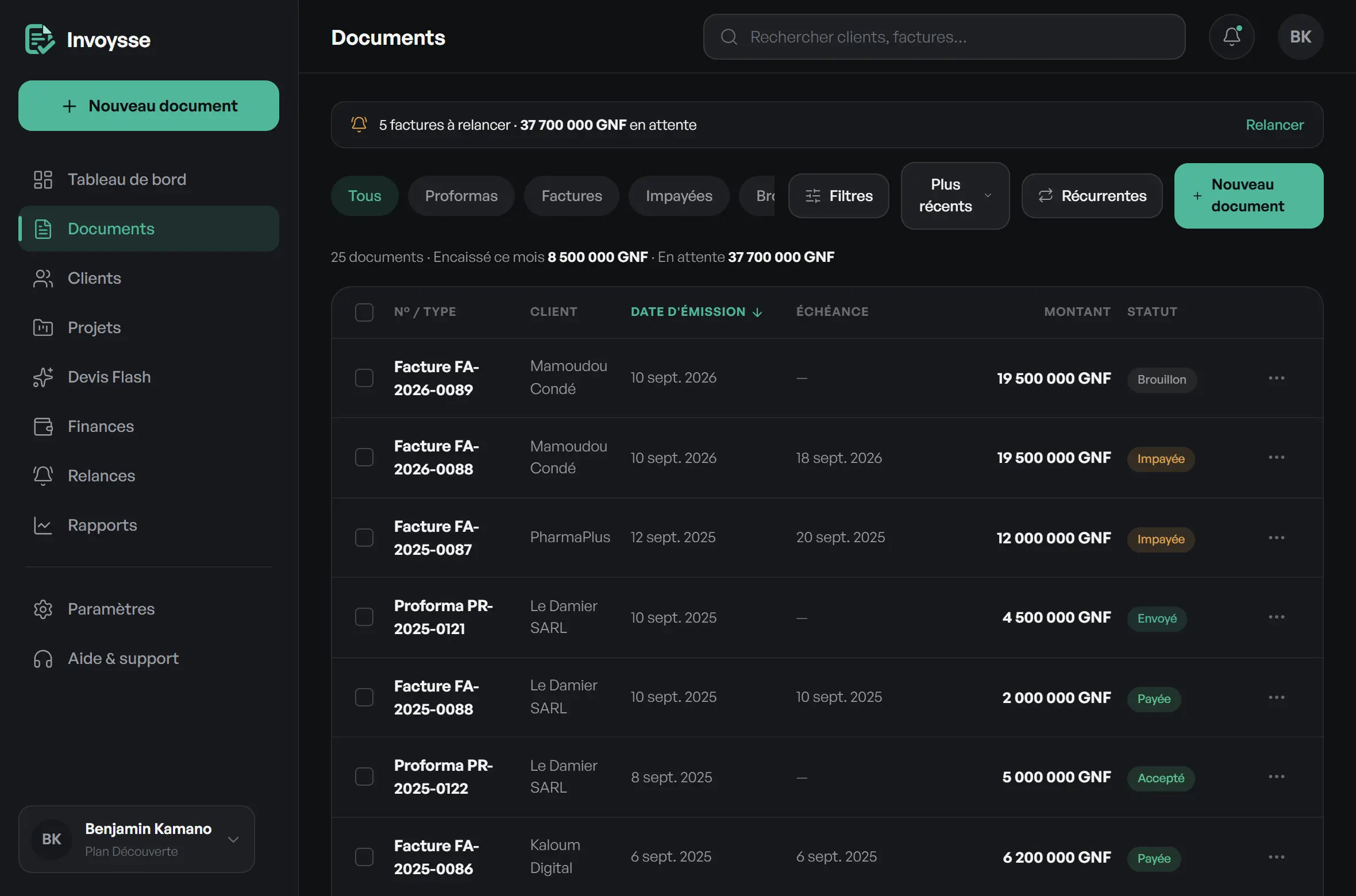Open the notifications bell

coord(1231,37)
